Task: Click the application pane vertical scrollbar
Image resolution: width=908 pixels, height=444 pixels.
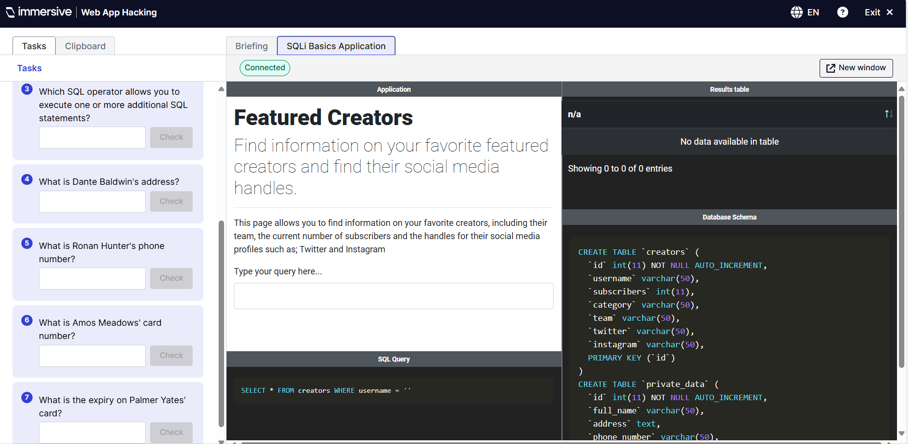Action: [902, 232]
